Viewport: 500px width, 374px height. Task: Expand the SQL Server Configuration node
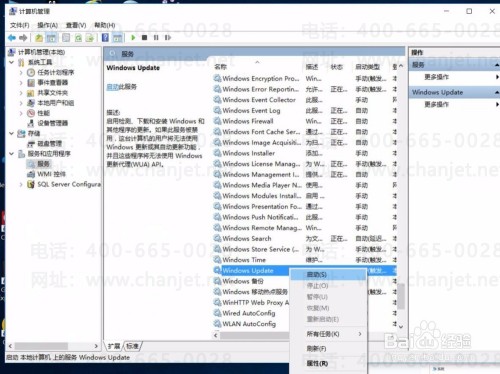click(x=21, y=184)
